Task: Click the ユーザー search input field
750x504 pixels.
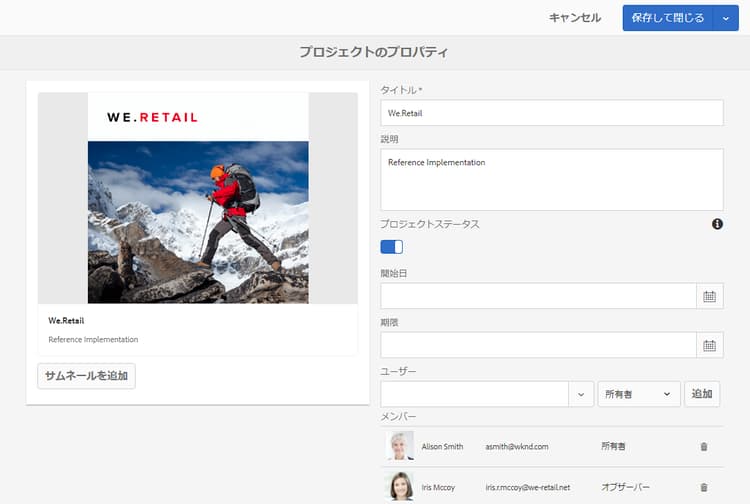Action: pos(474,394)
